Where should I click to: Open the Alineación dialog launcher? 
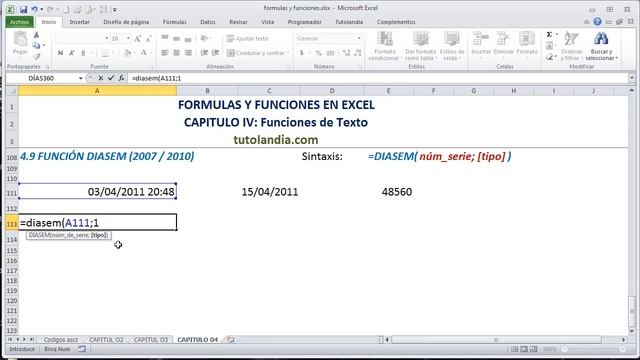pyautogui.click(x=289, y=67)
